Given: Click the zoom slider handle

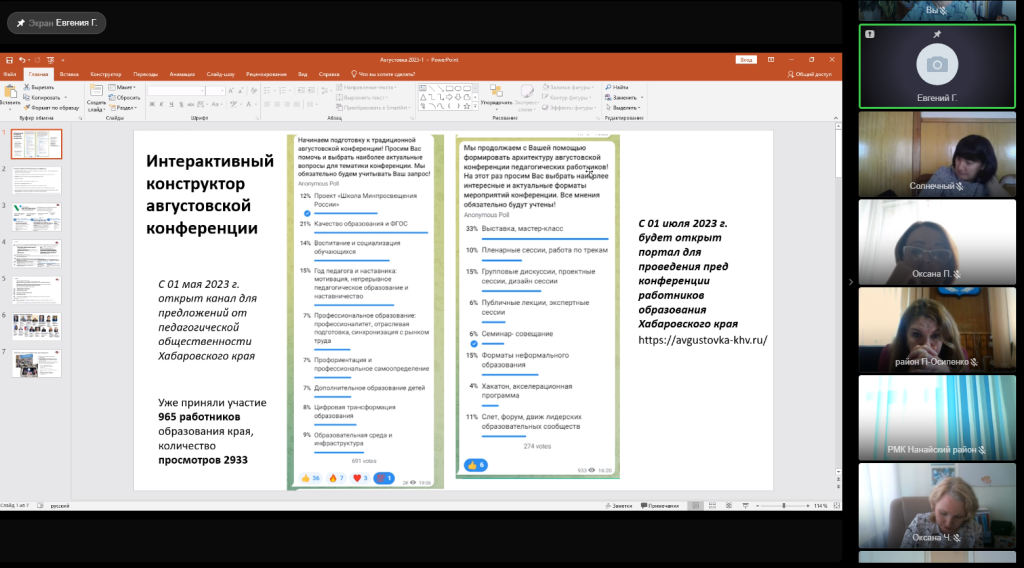Looking at the screenshot, I should (784, 506).
